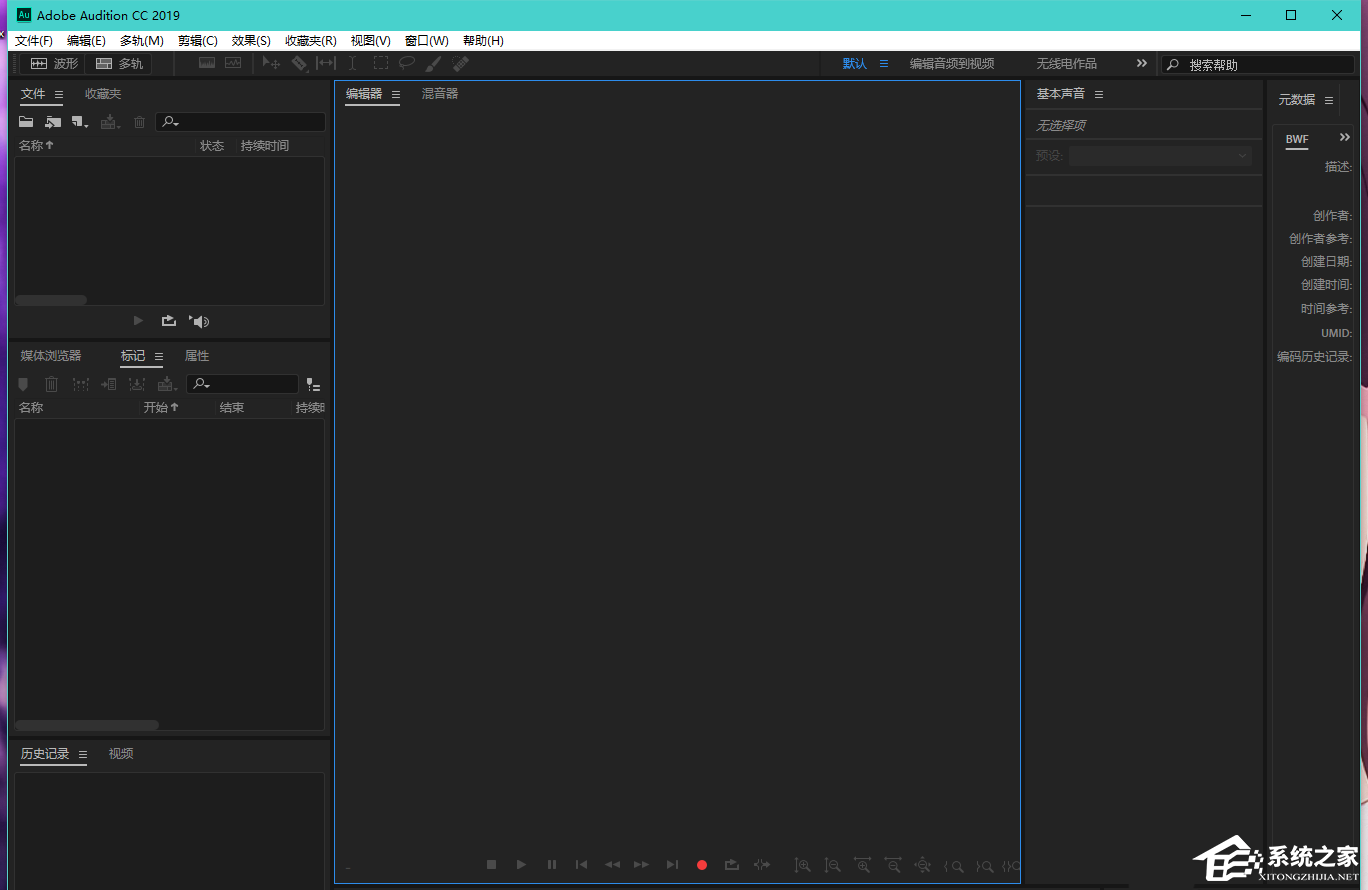Select the 无线电作品 workspace
This screenshot has width=1368, height=890.
click(x=1067, y=63)
